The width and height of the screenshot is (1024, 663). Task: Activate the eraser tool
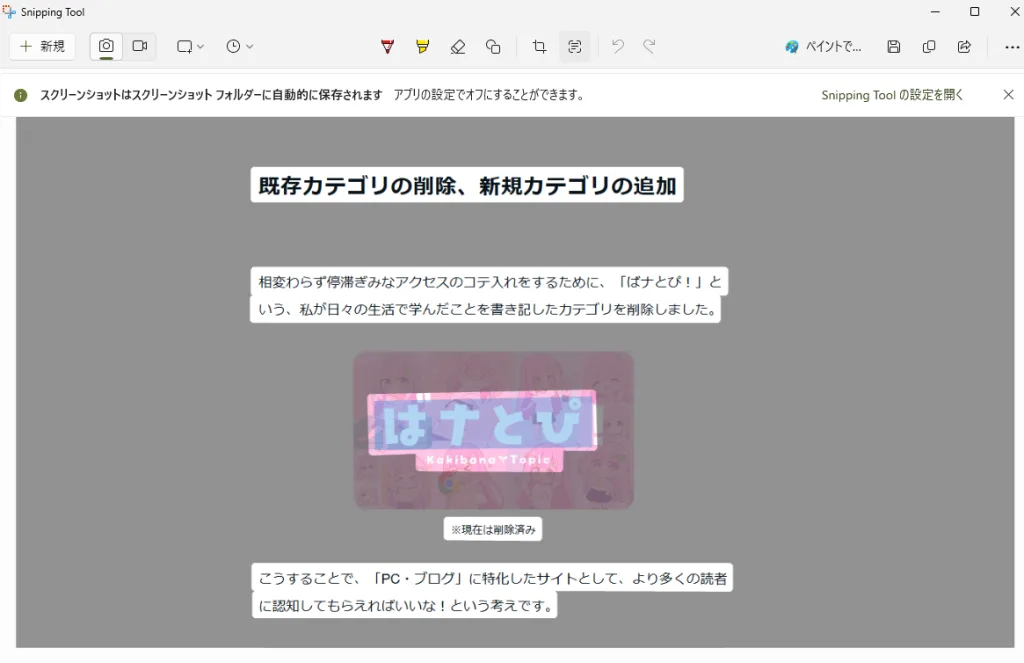click(458, 46)
